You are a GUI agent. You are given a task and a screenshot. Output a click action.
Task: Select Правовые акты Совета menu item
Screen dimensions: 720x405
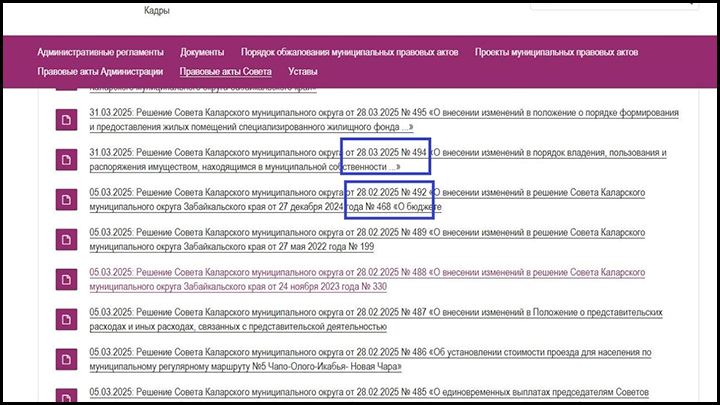click(225, 72)
